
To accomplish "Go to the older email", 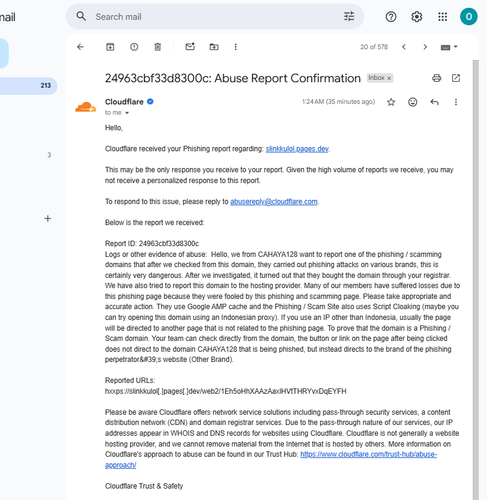I will click(x=425, y=47).
